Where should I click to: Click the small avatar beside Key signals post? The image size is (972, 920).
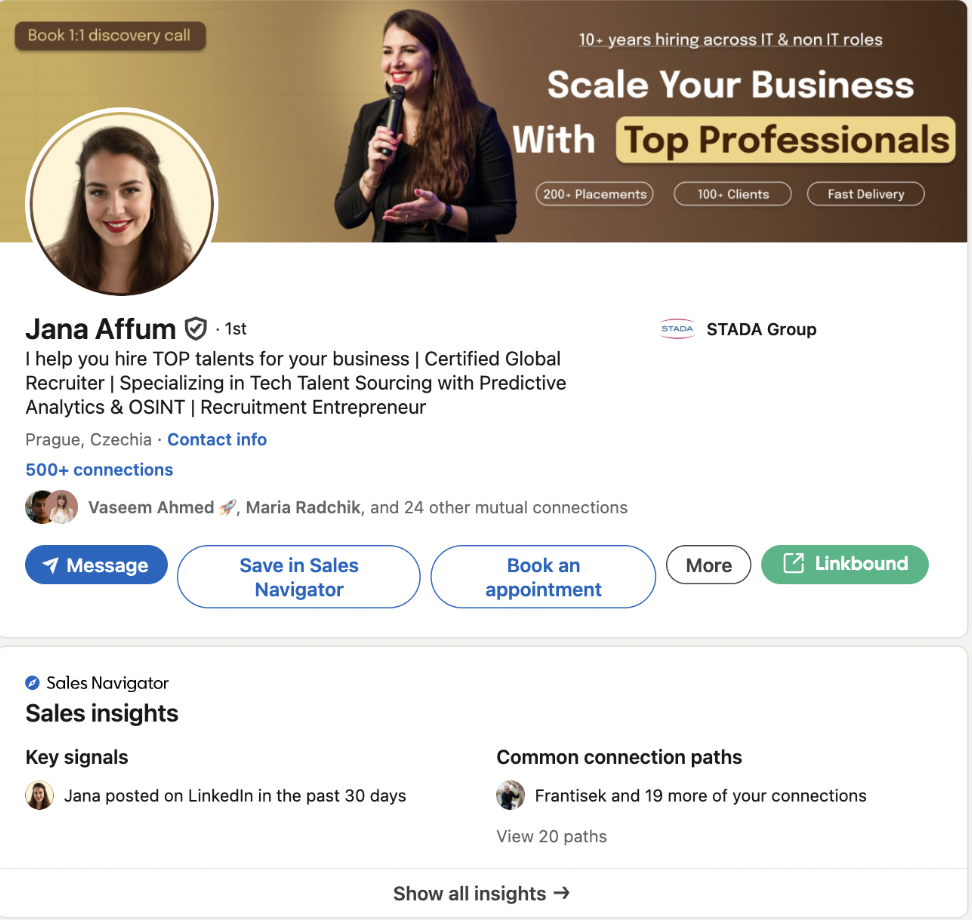click(x=40, y=796)
